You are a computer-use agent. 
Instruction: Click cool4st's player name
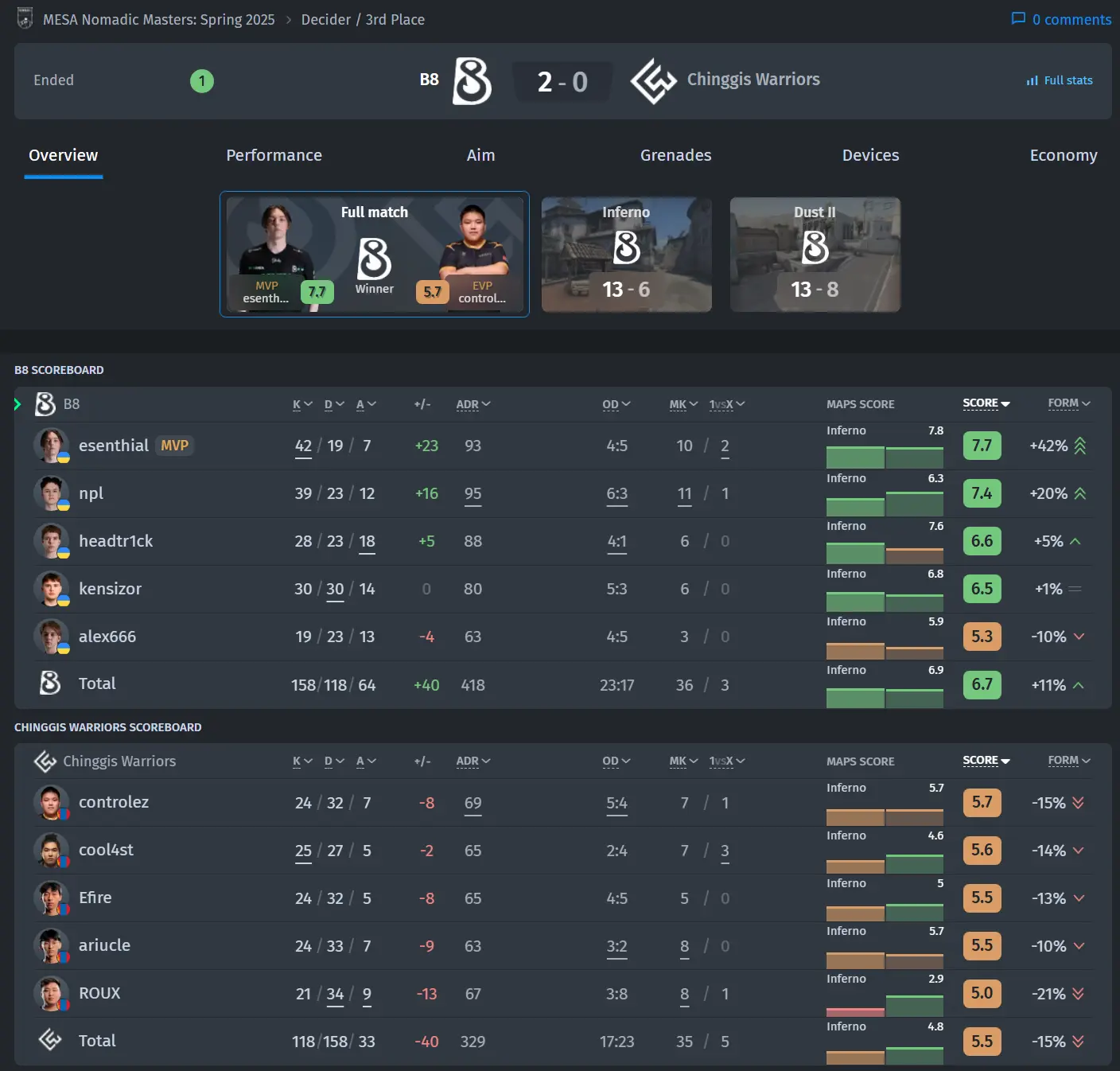click(x=106, y=850)
